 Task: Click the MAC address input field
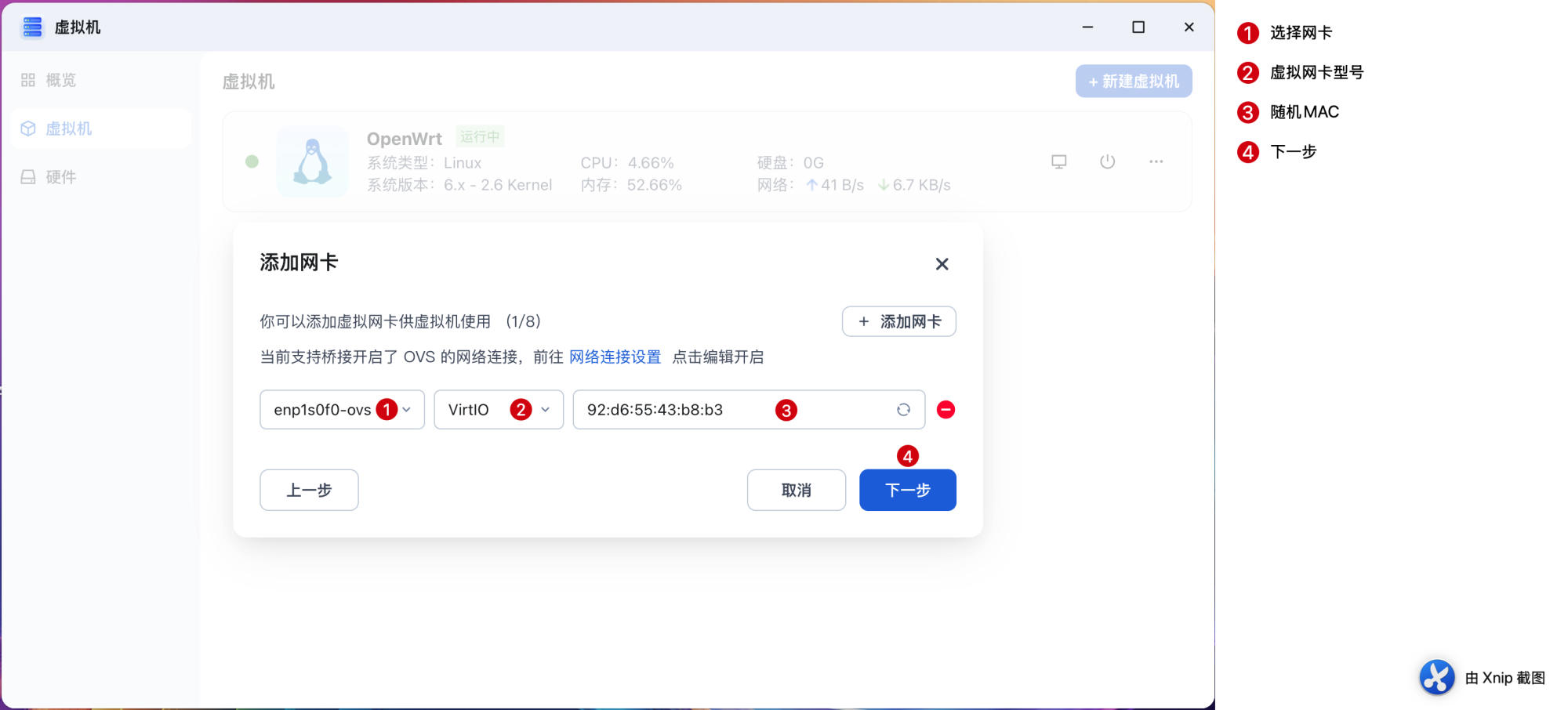[674, 410]
